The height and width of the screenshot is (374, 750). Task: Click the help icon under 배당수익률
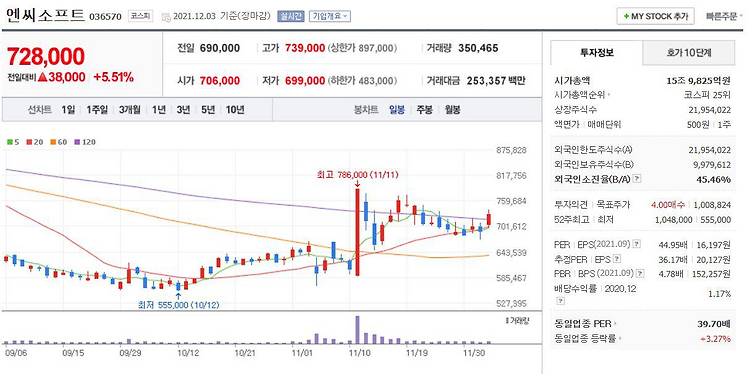click(x=561, y=301)
